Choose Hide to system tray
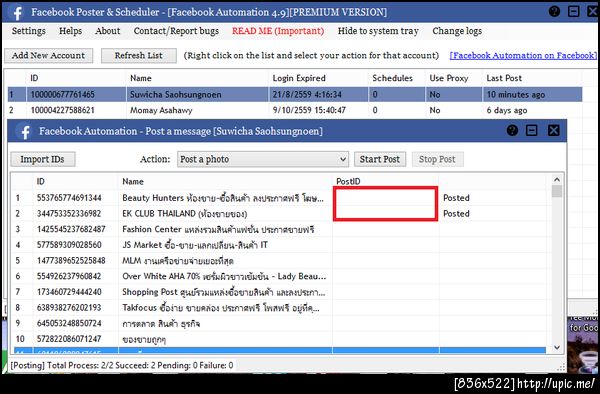This screenshot has height=394, width=600. coord(378,31)
